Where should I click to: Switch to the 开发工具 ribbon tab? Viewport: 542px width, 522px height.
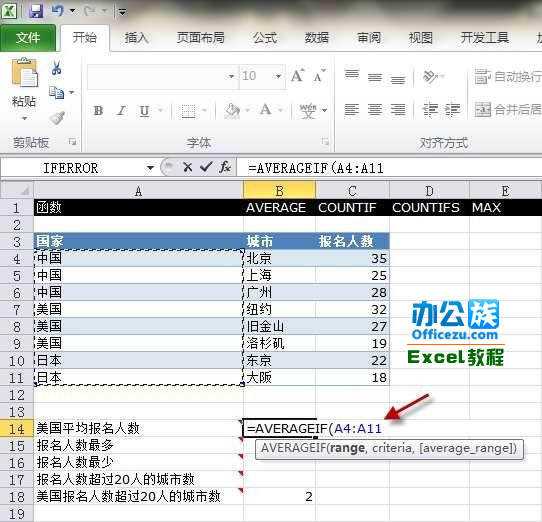click(484, 38)
